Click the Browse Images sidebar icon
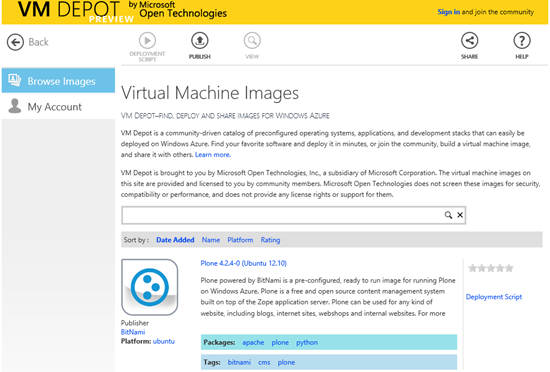This screenshot has height=372, width=550. pos(14,80)
